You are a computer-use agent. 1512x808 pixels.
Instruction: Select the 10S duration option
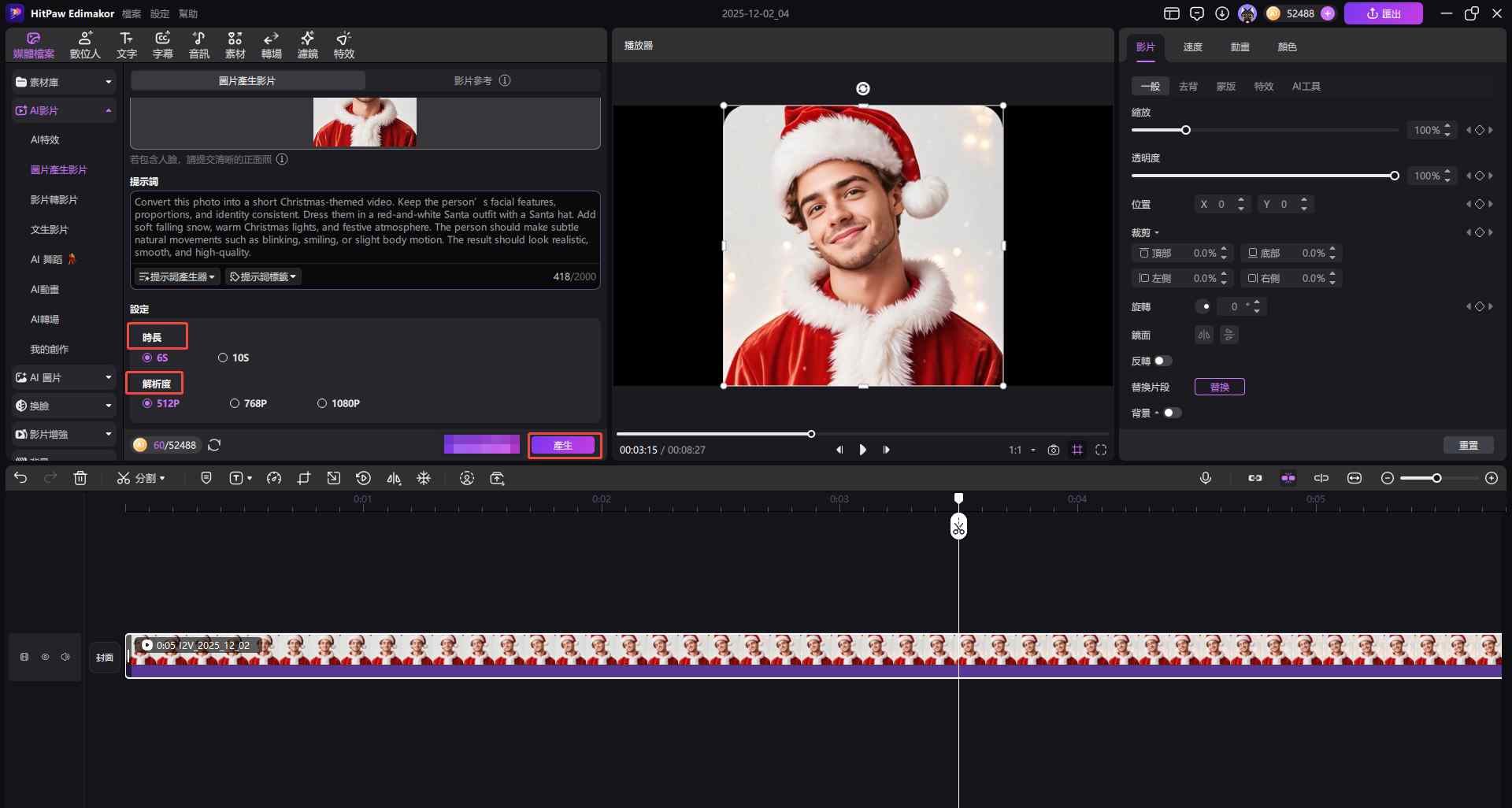coord(223,358)
